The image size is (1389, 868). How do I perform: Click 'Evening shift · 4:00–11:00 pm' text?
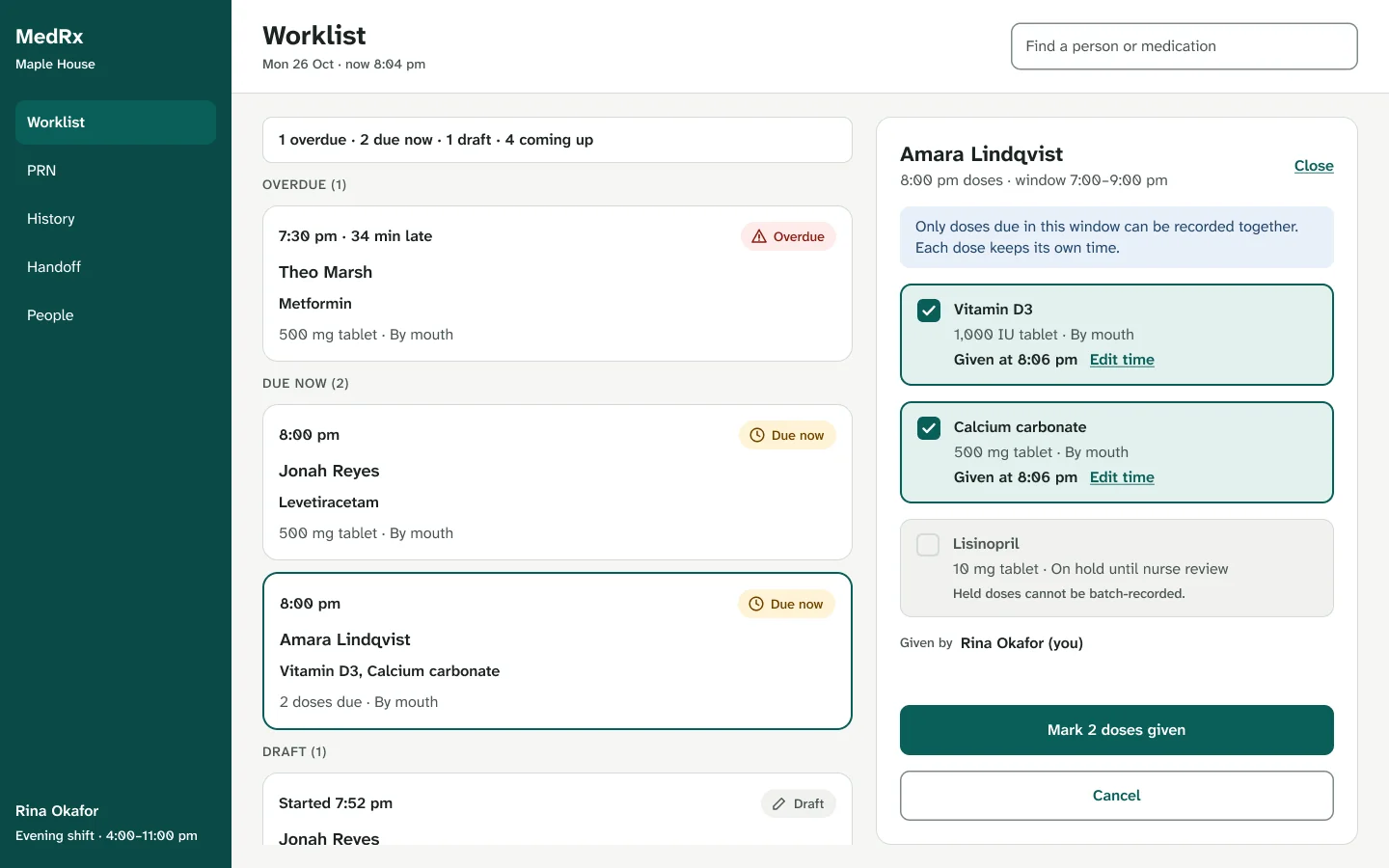click(x=106, y=836)
